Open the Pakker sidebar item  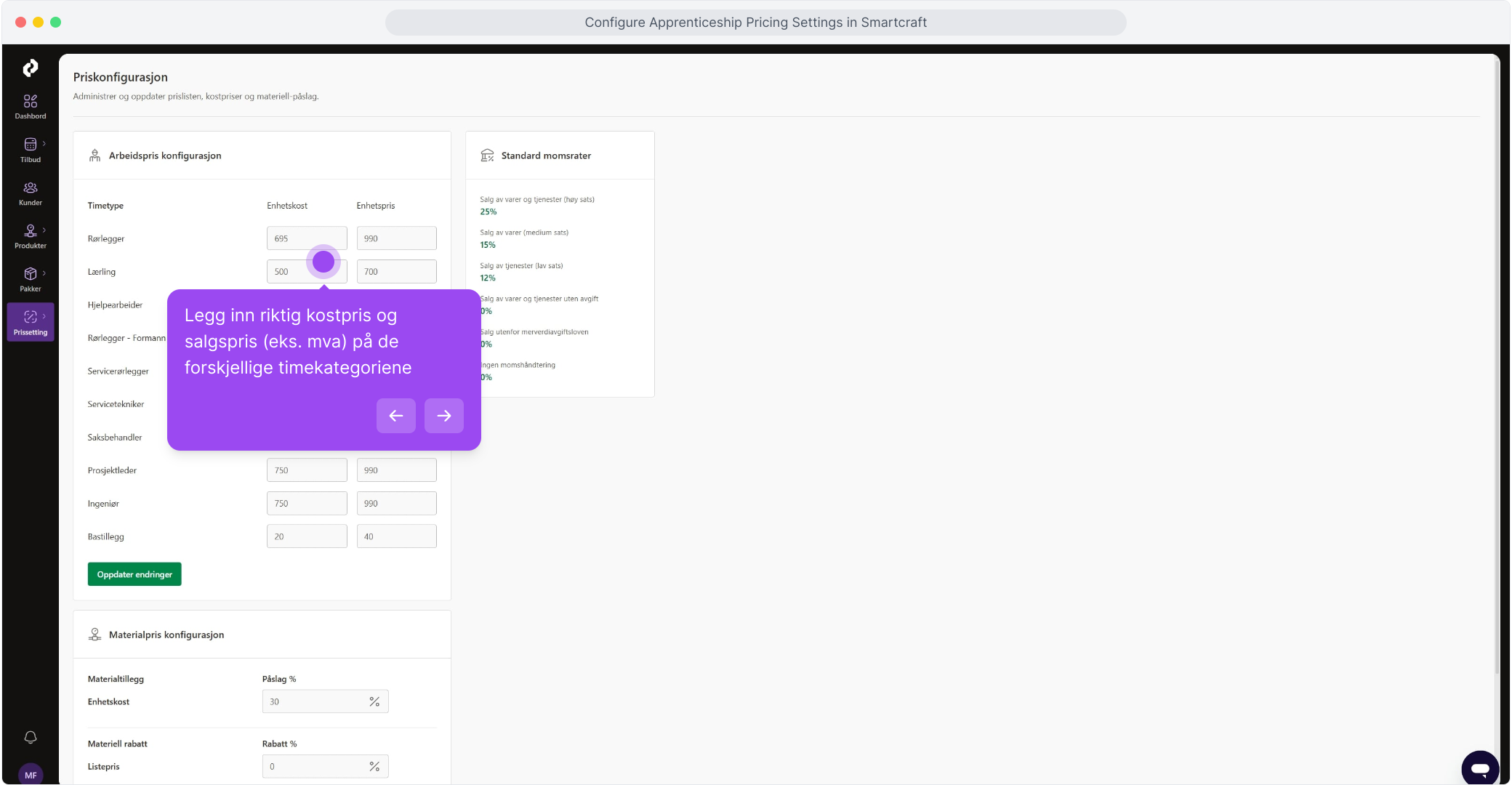point(30,279)
